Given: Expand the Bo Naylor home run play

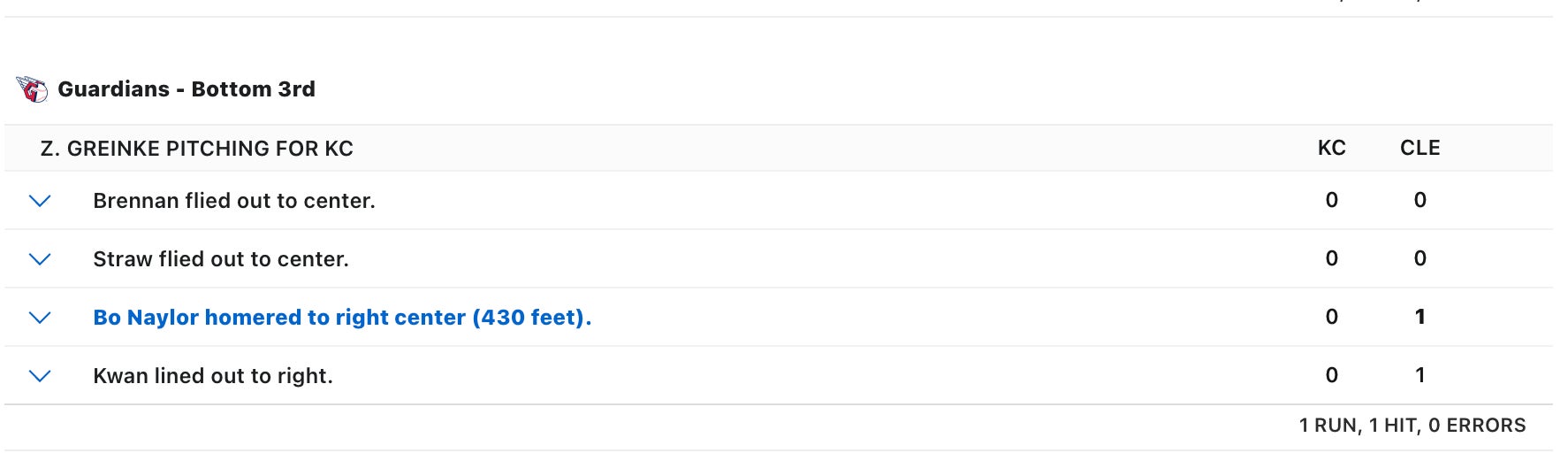Looking at the screenshot, I should tap(40, 318).
